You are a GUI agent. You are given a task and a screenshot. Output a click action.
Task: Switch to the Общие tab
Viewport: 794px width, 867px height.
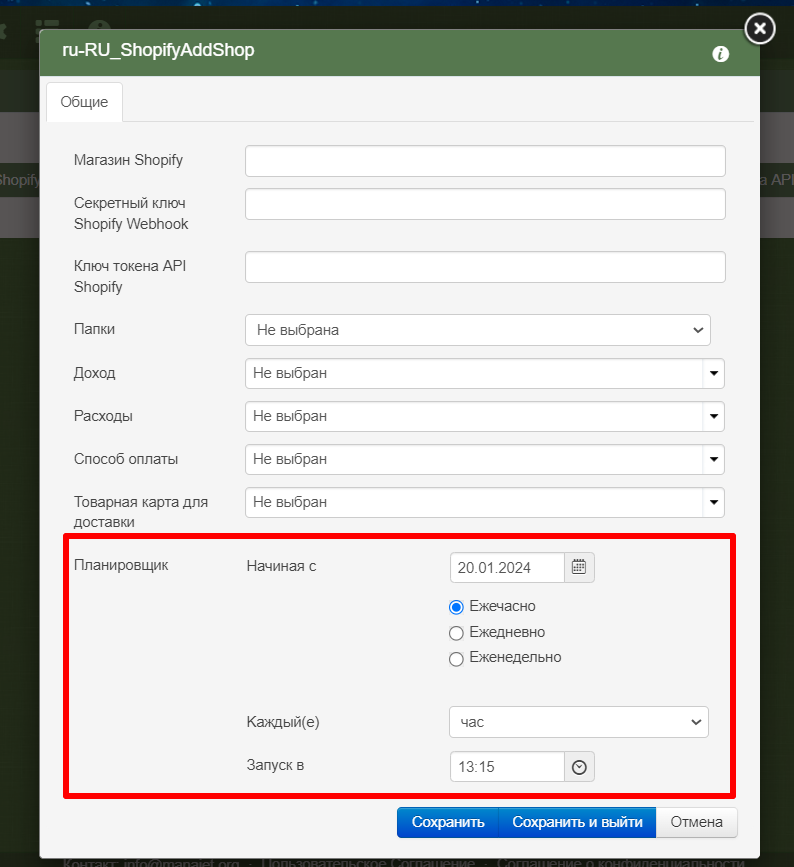pyautogui.click(x=85, y=102)
